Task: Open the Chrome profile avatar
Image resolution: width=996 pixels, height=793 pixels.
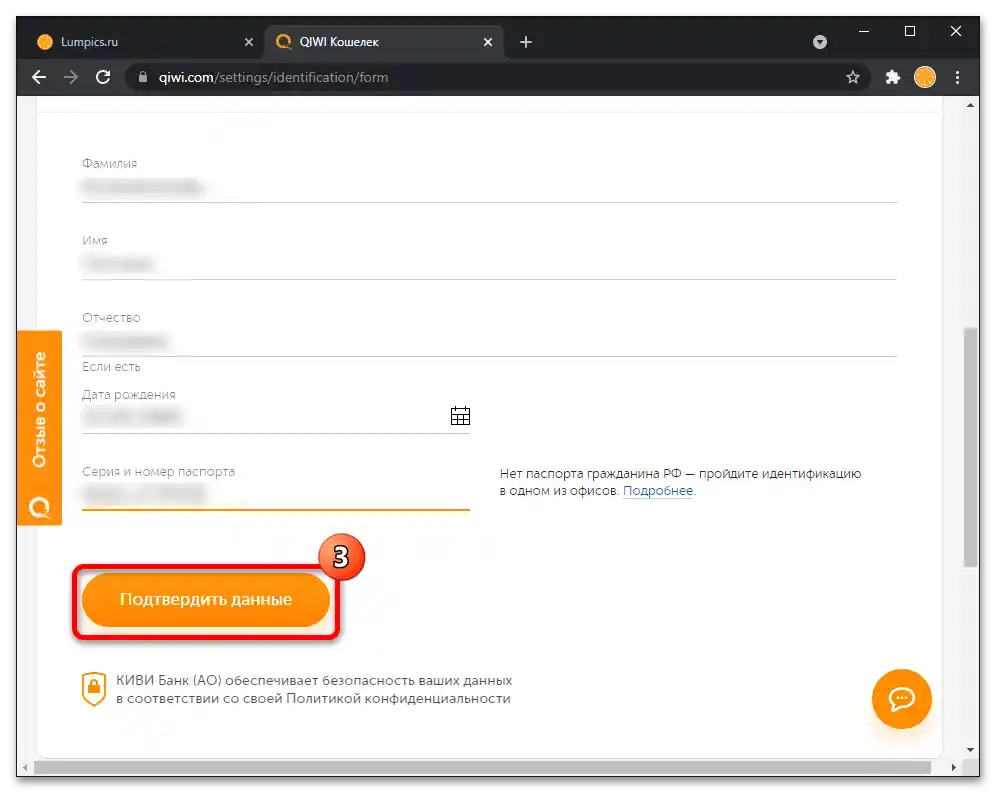Action: pos(925,78)
